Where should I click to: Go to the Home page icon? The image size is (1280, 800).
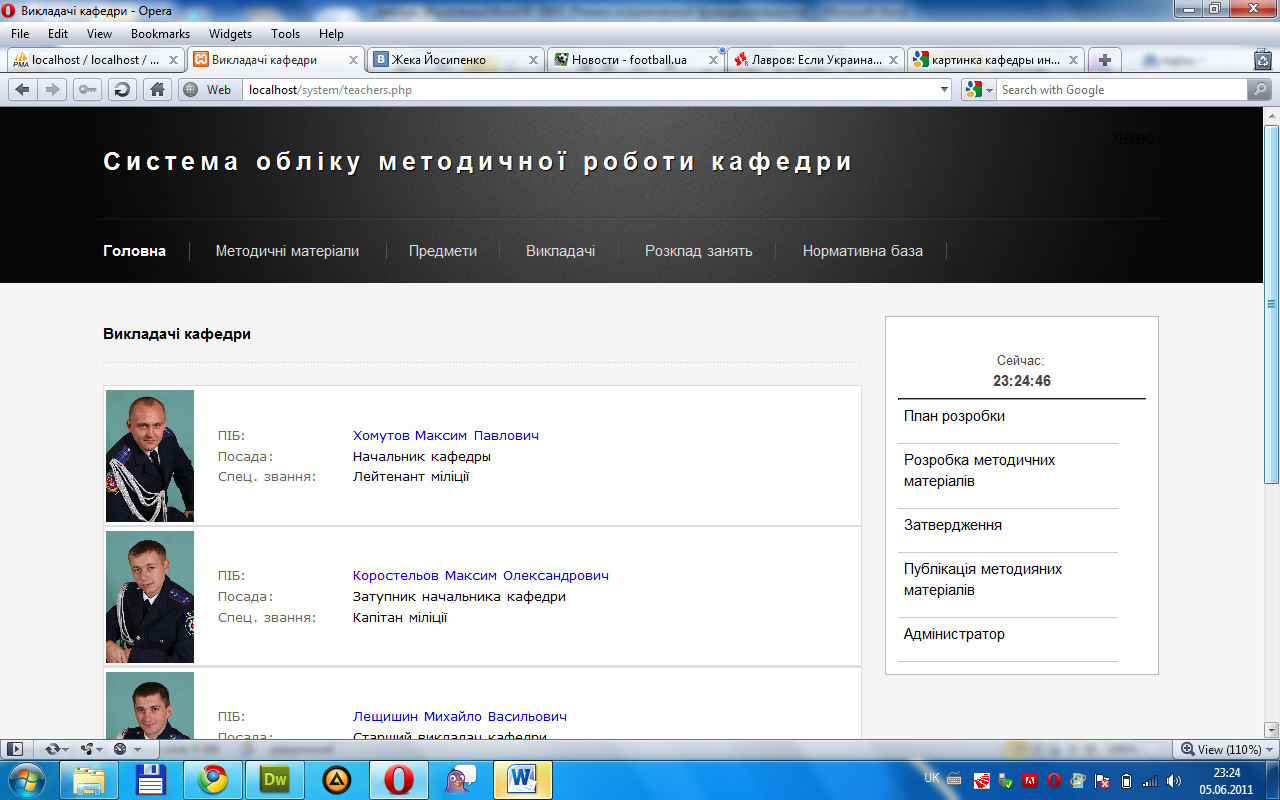(157, 90)
